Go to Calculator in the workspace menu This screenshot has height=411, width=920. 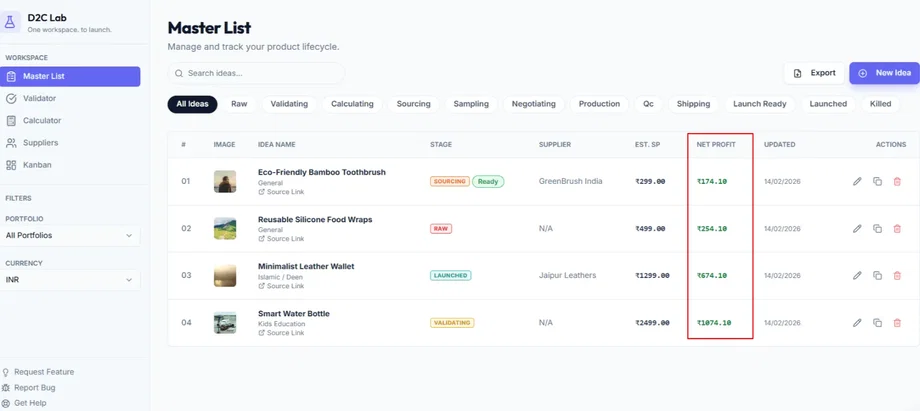click(x=42, y=120)
